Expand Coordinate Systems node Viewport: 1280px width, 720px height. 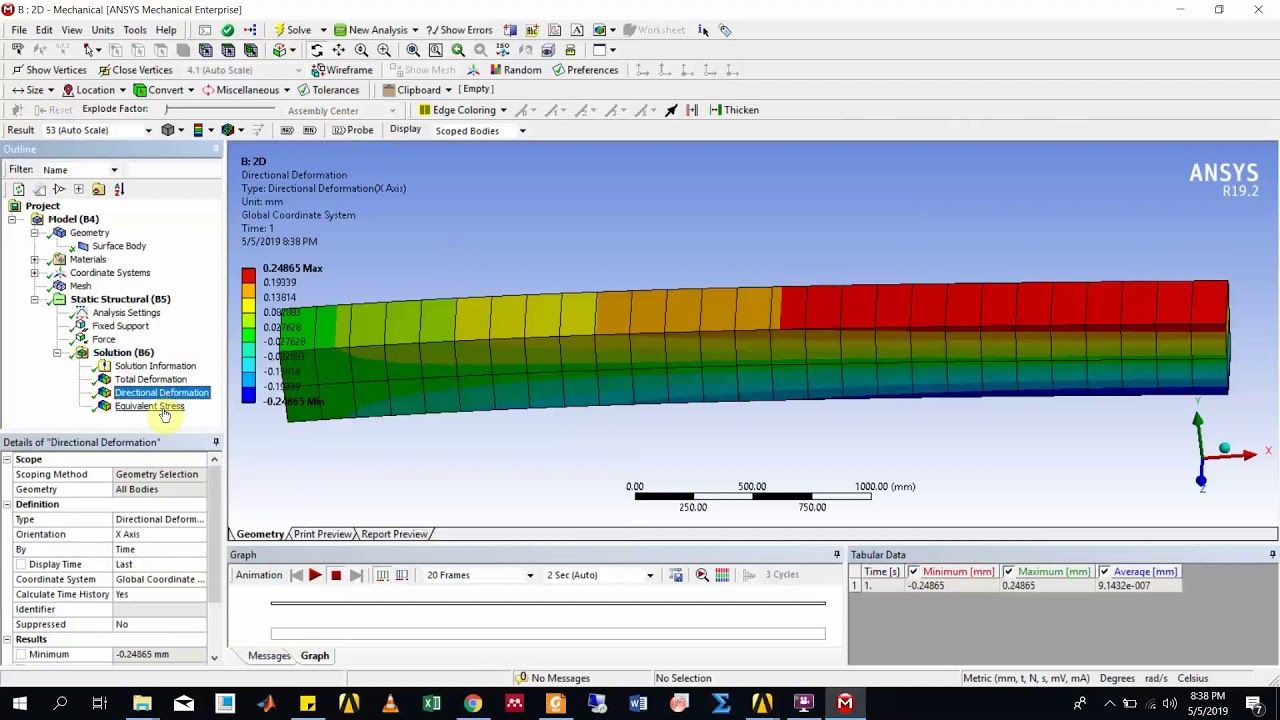(x=34, y=273)
